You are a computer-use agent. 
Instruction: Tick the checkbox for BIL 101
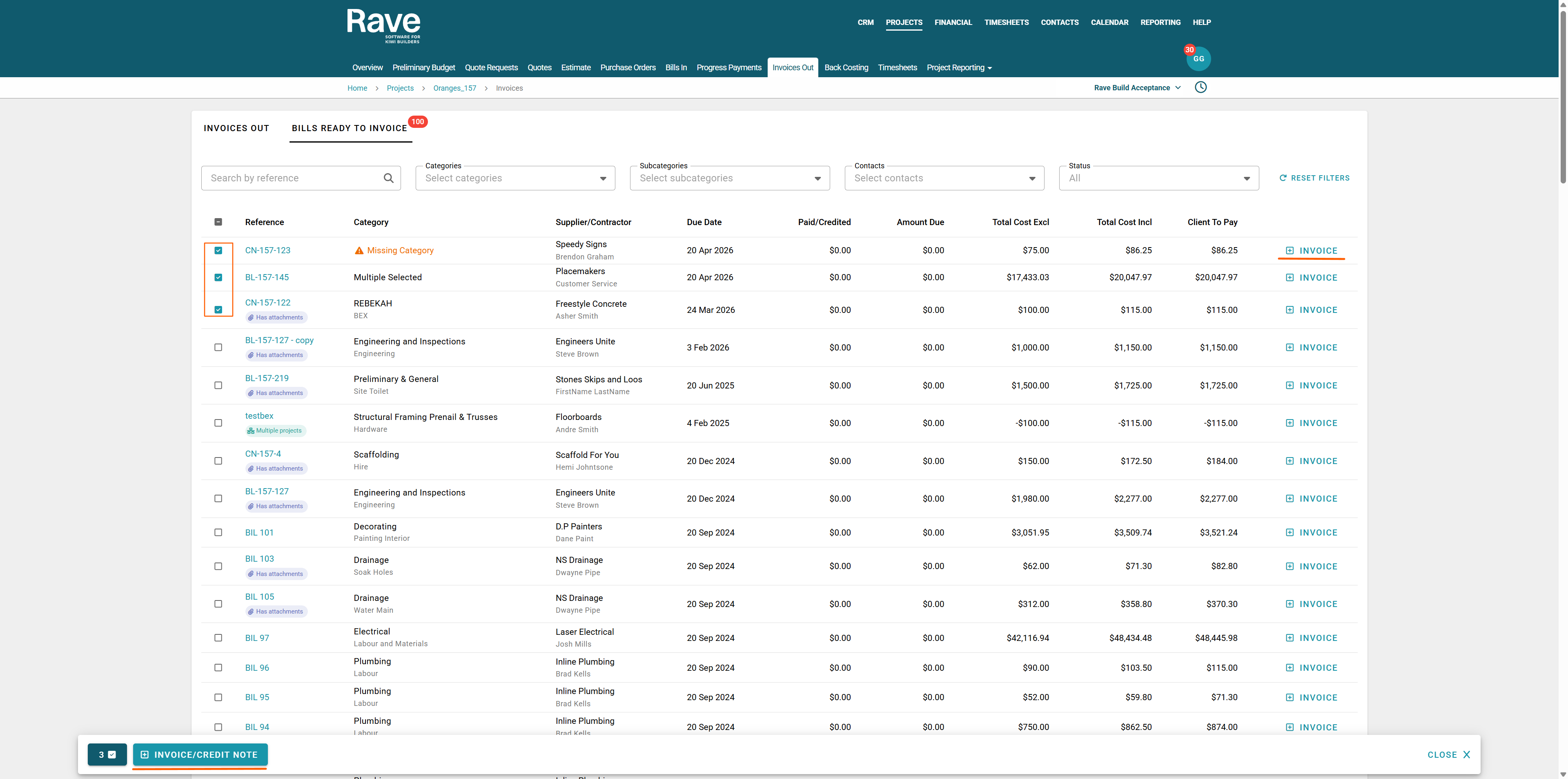218,532
